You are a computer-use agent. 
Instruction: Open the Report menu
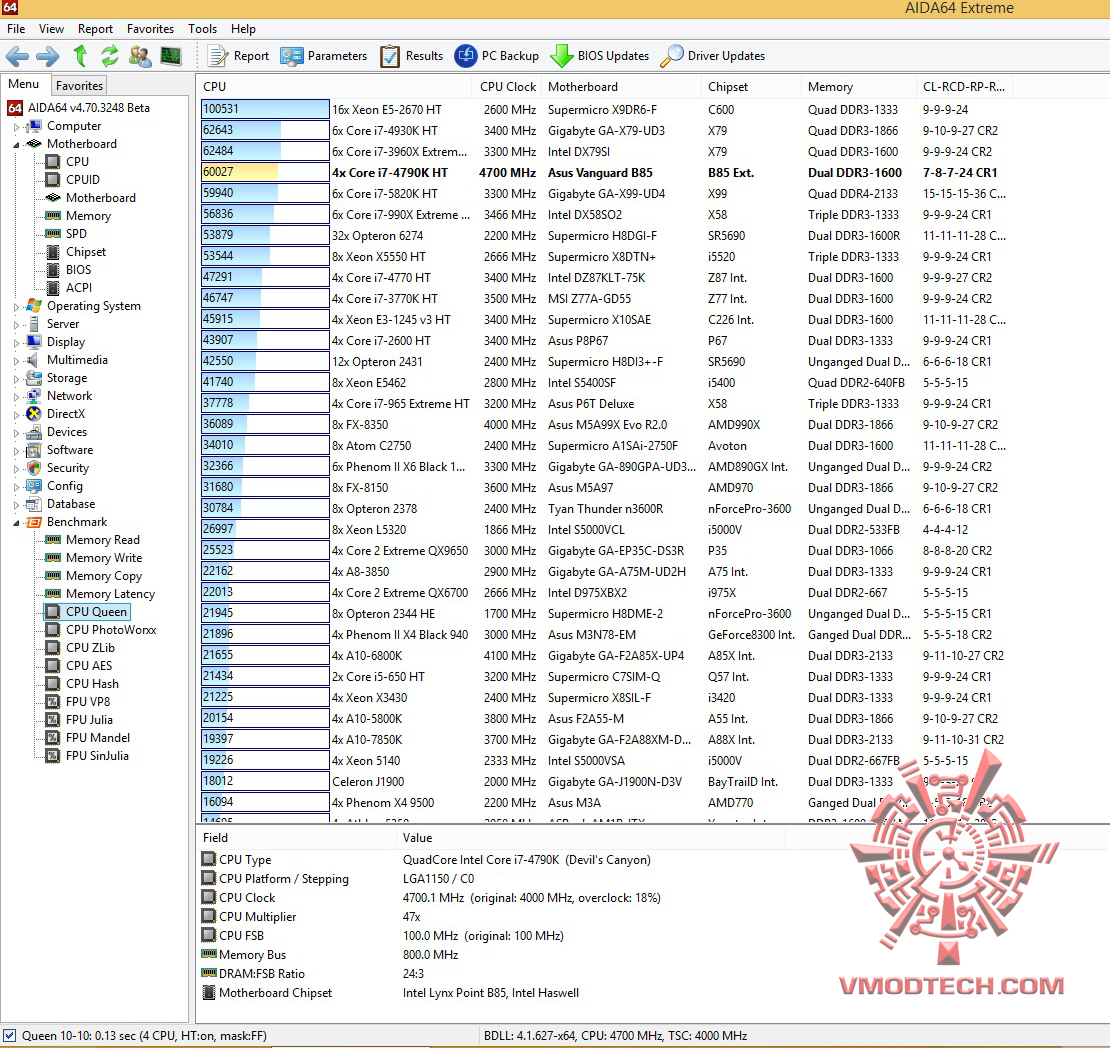pos(96,29)
